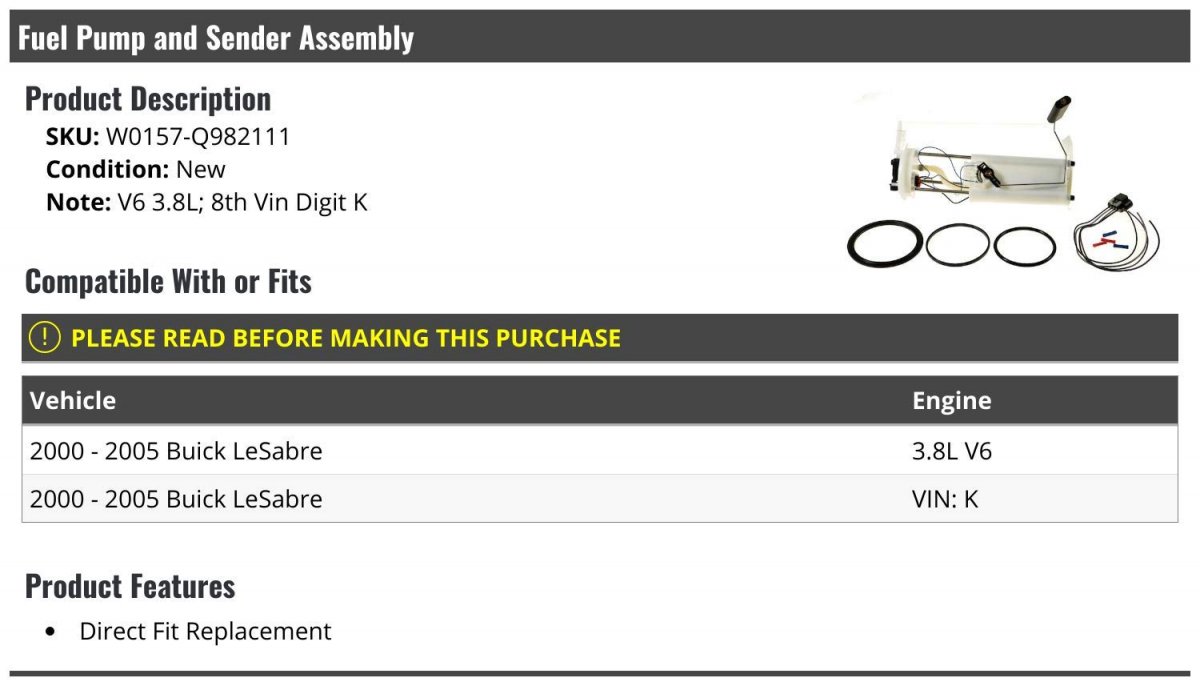Screen dimensions: 1200x686
Task: Click the Direct Fit Replacement bullet item
Action: point(205,631)
